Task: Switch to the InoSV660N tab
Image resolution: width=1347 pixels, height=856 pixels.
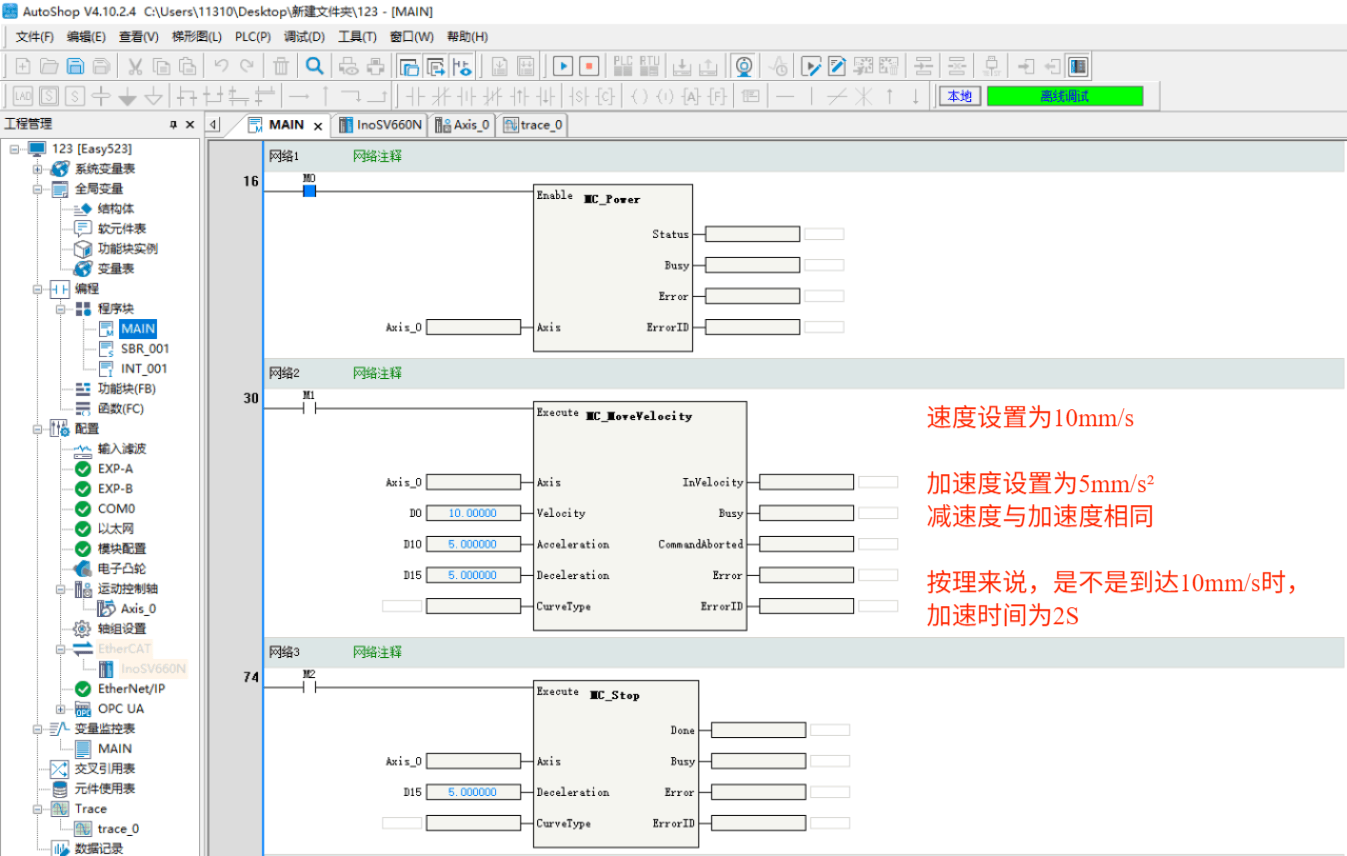Action: [x=381, y=125]
